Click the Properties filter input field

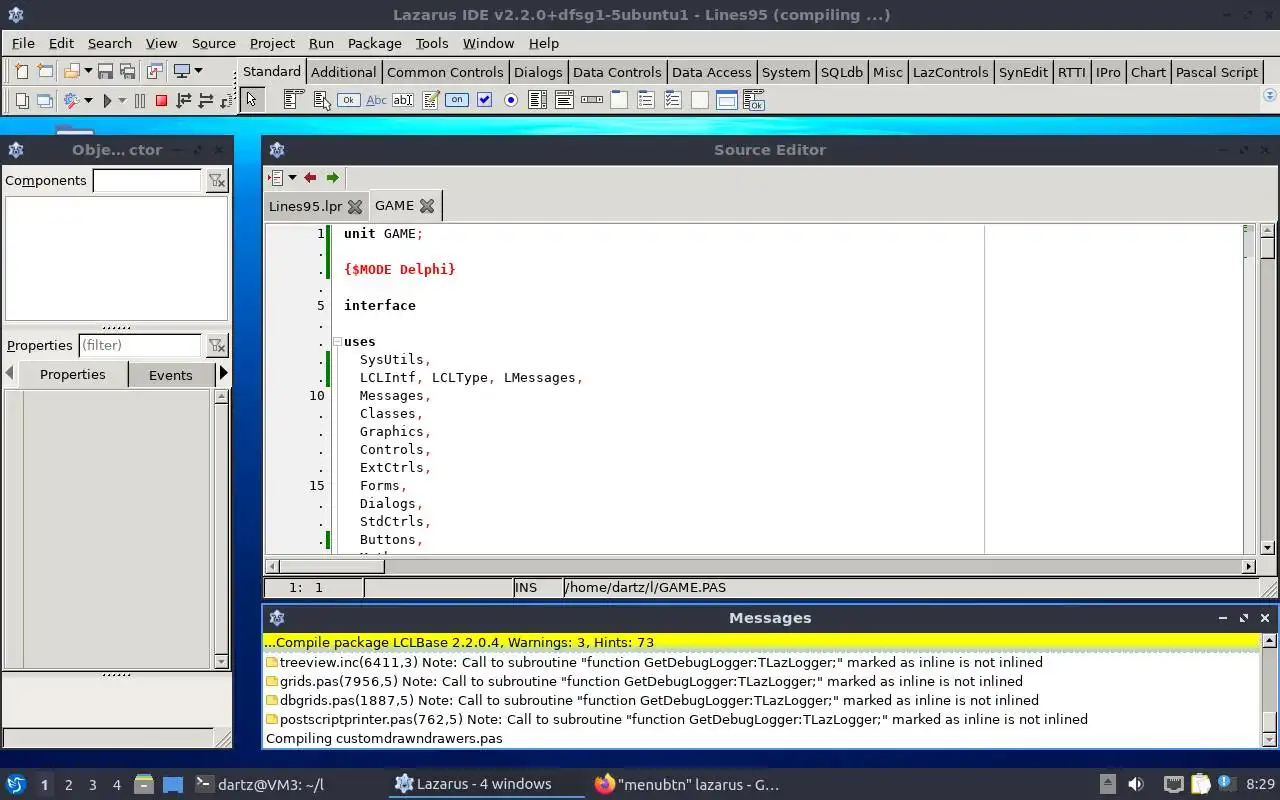[x=140, y=345]
